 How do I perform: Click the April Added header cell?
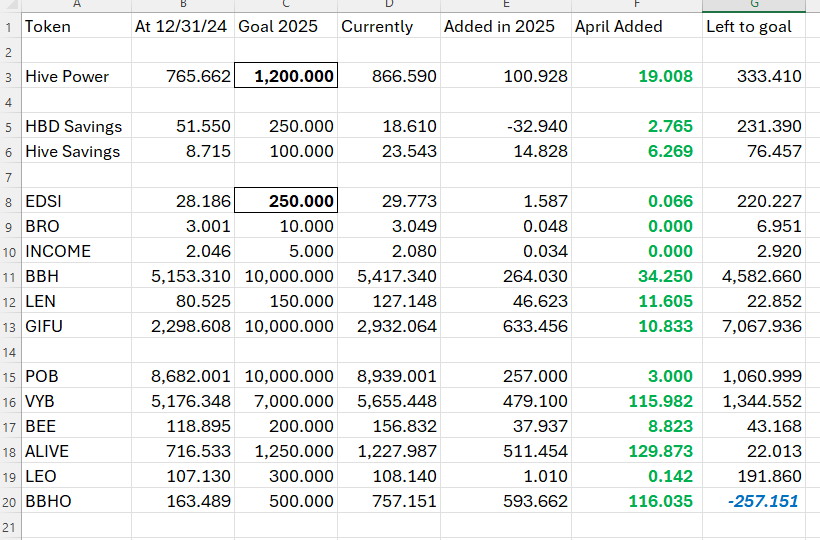637,26
